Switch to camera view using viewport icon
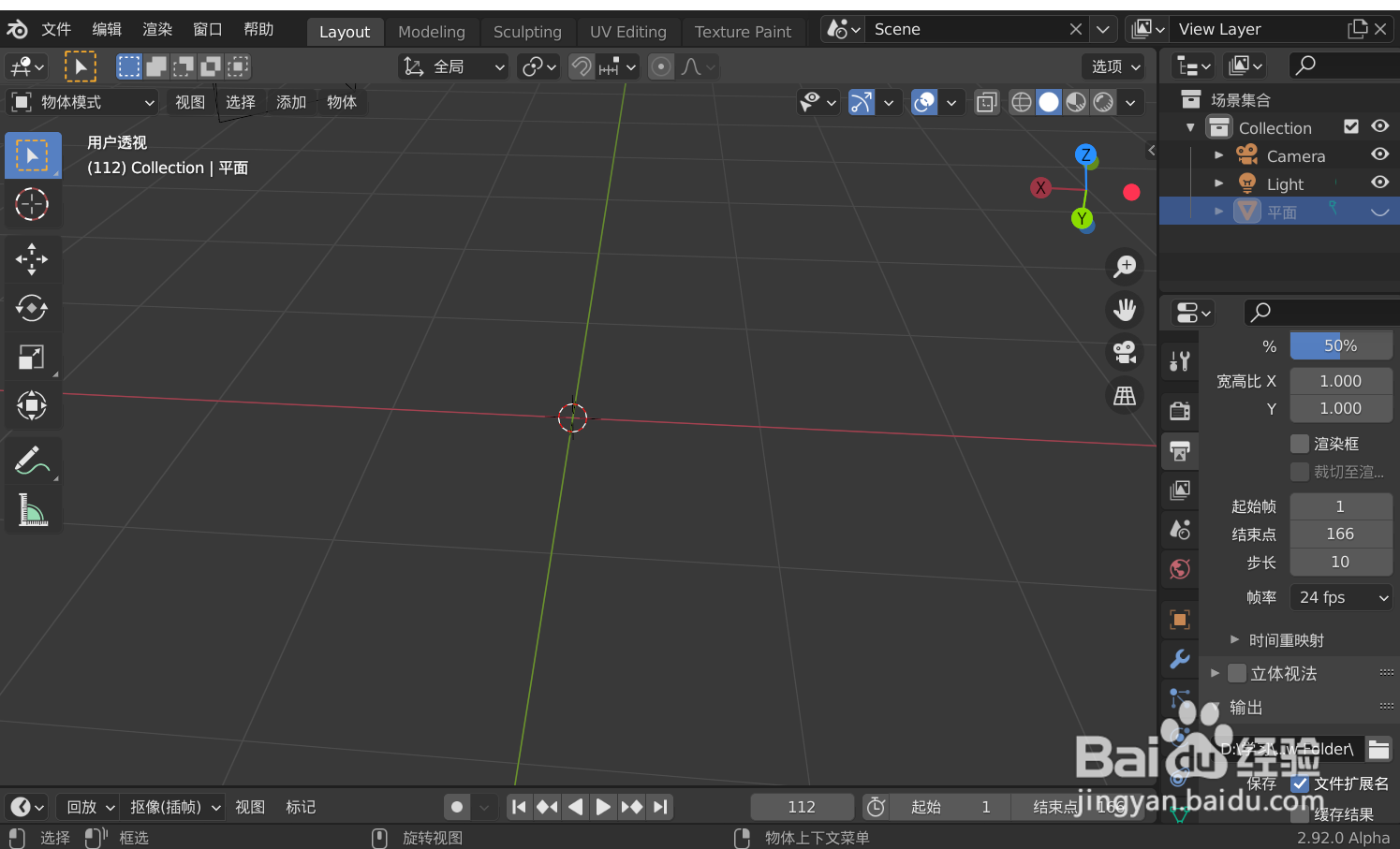The height and width of the screenshot is (849, 1400). click(x=1124, y=352)
